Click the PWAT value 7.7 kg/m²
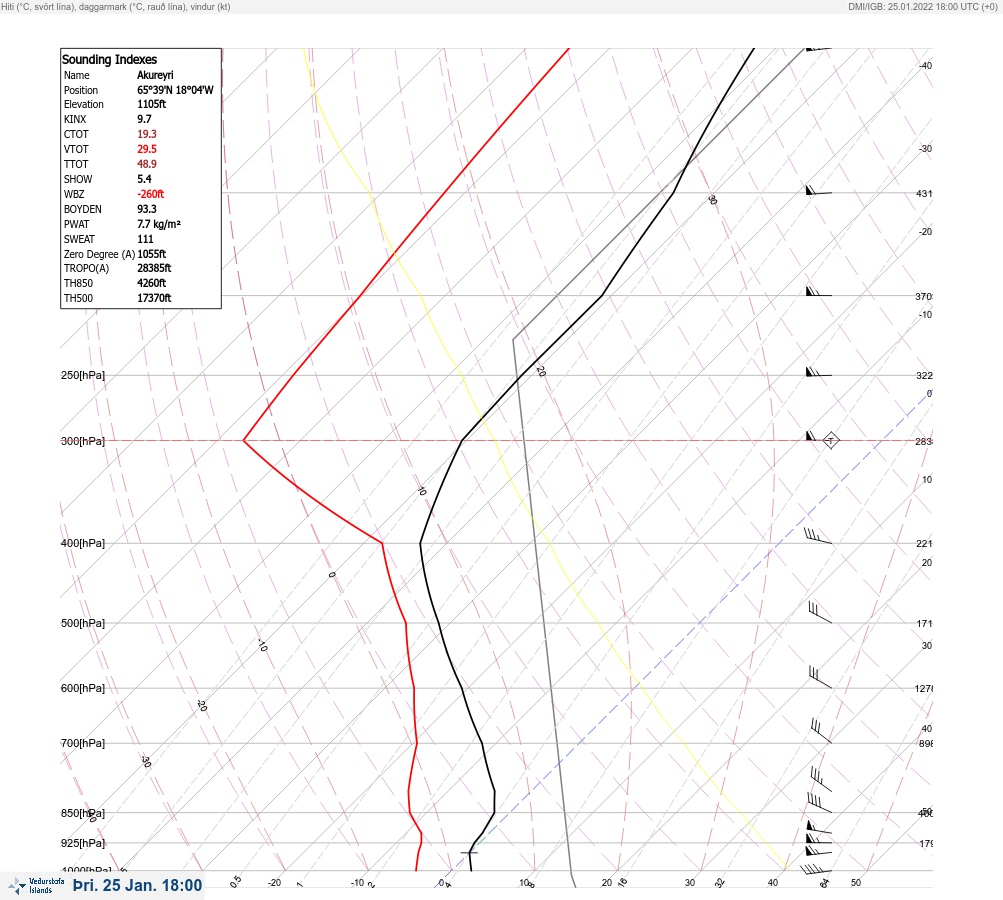This screenshot has height=900, width=1003. (x=159, y=224)
